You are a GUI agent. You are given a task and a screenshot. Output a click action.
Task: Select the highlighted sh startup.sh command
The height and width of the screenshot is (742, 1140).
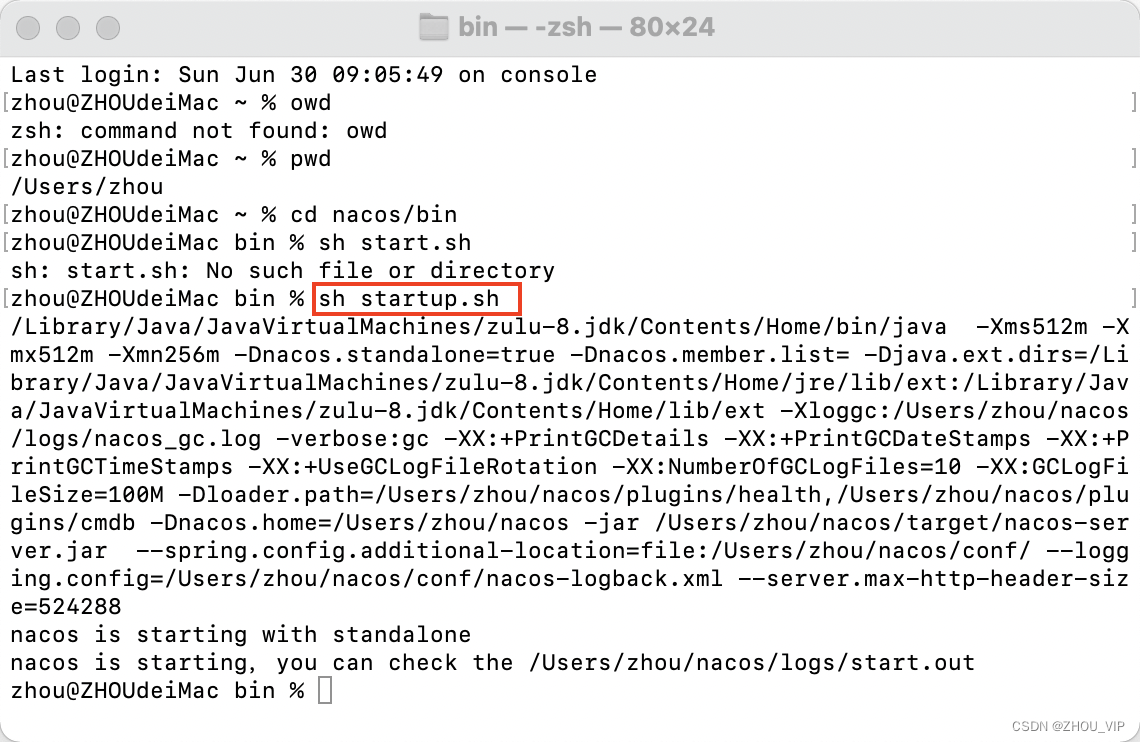[x=416, y=298]
